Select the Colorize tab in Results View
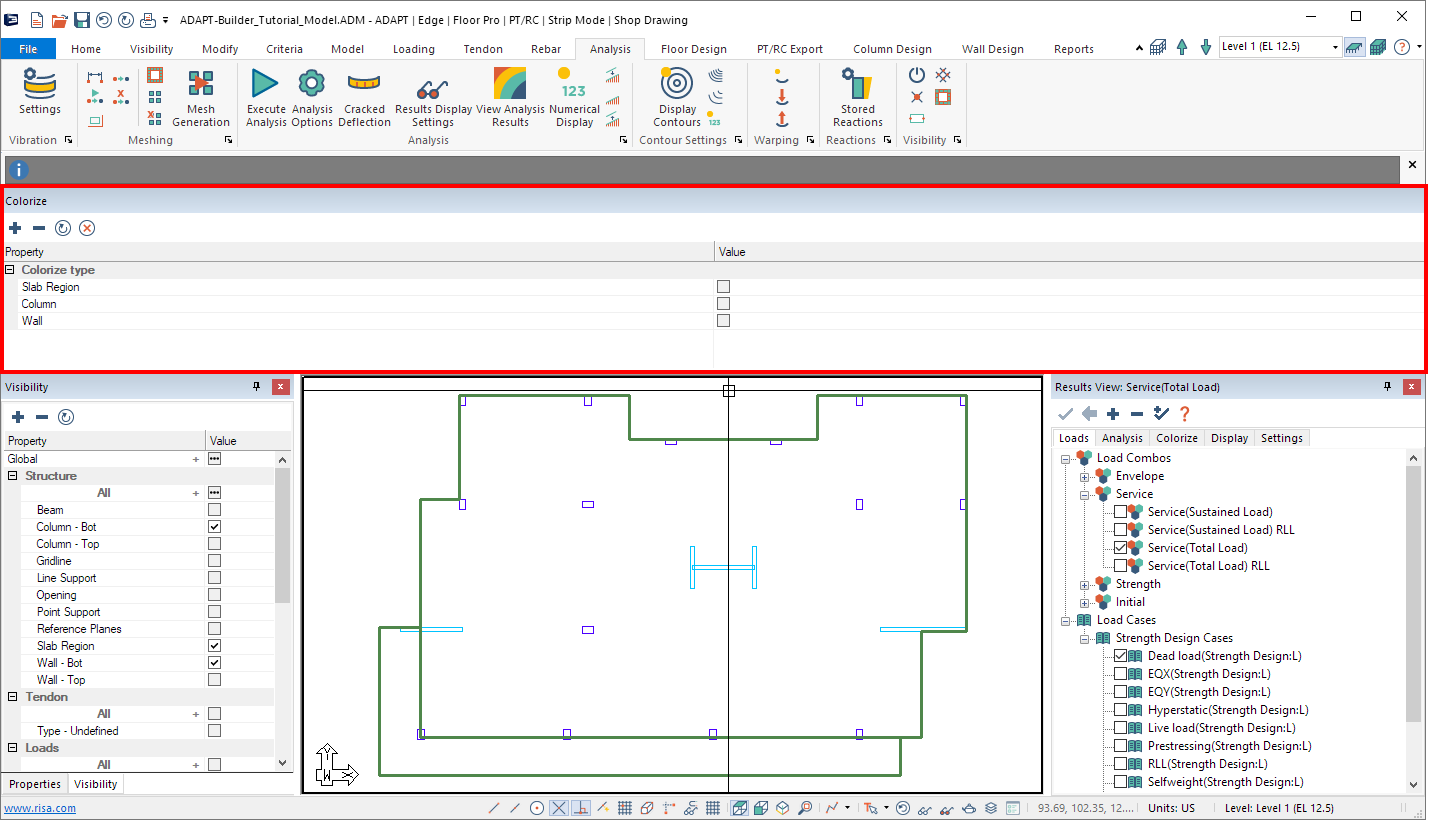Viewport: 1429px width, 820px height. point(1176,438)
